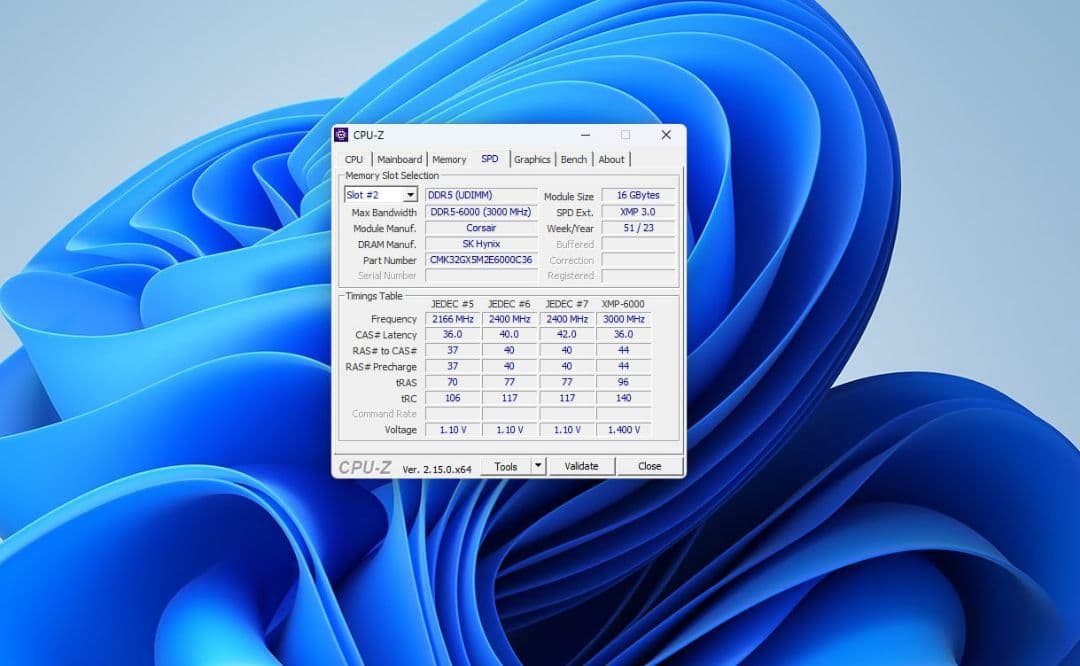The height and width of the screenshot is (666, 1080).
Task: View the About tab
Action: (611, 158)
